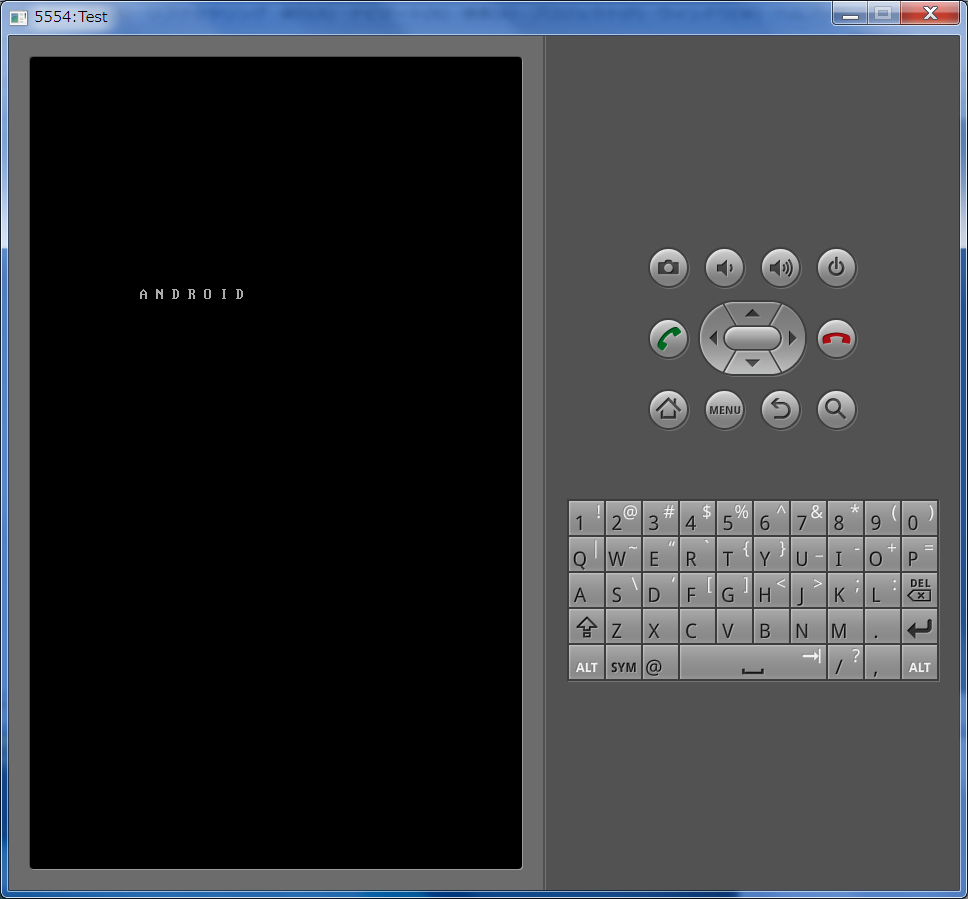This screenshot has width=968, height=899.
Task: Click the D-pad right arrow
Action: [792, 338]
